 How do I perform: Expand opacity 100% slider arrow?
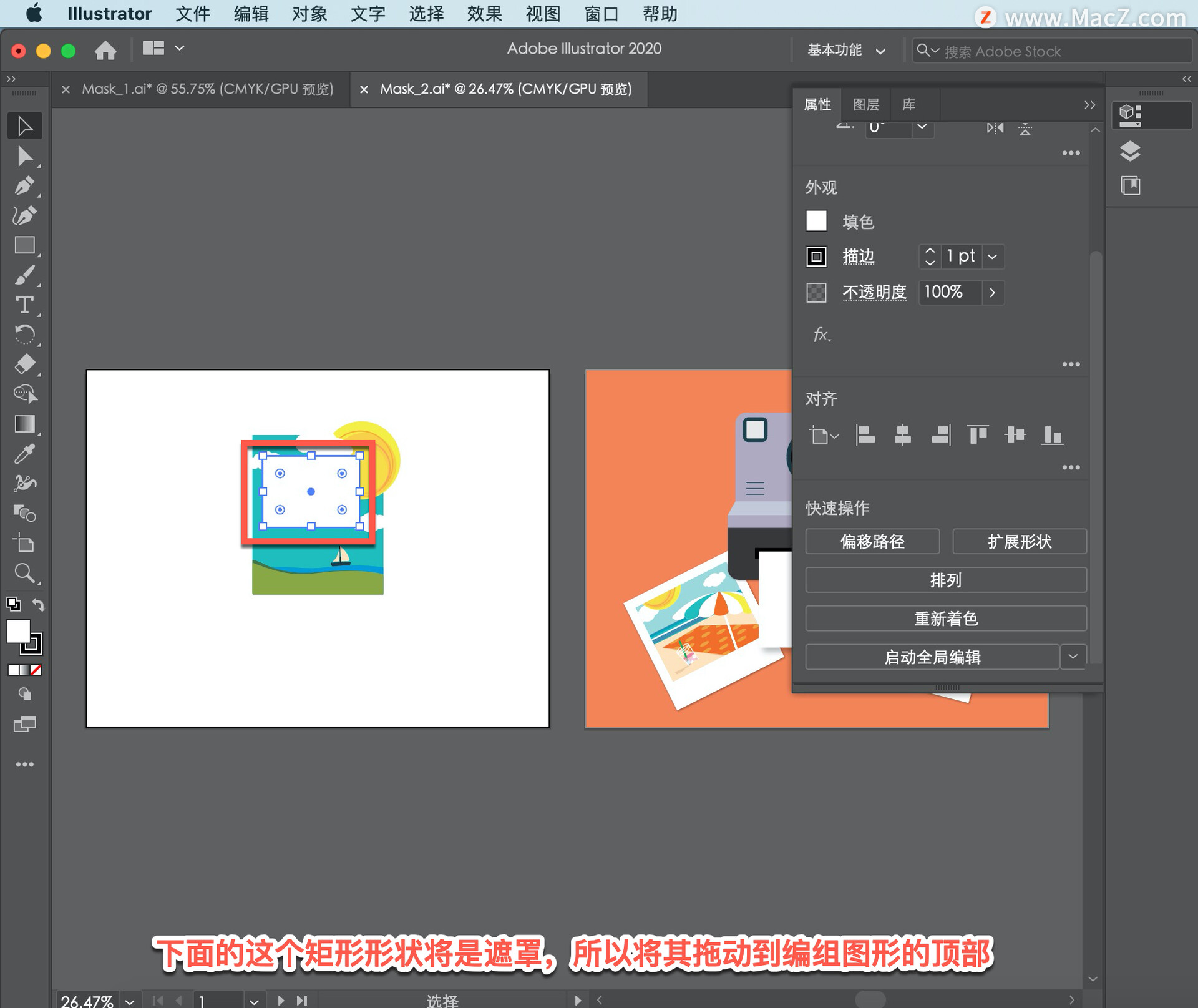pyautogui.click(x=992, y=292)
